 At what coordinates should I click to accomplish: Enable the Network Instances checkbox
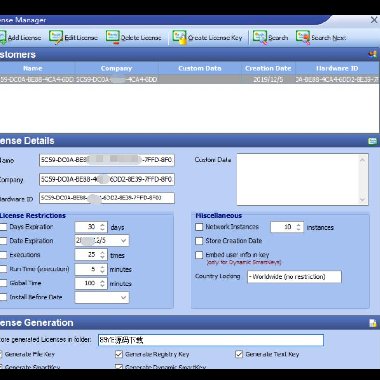coord(199,227)
